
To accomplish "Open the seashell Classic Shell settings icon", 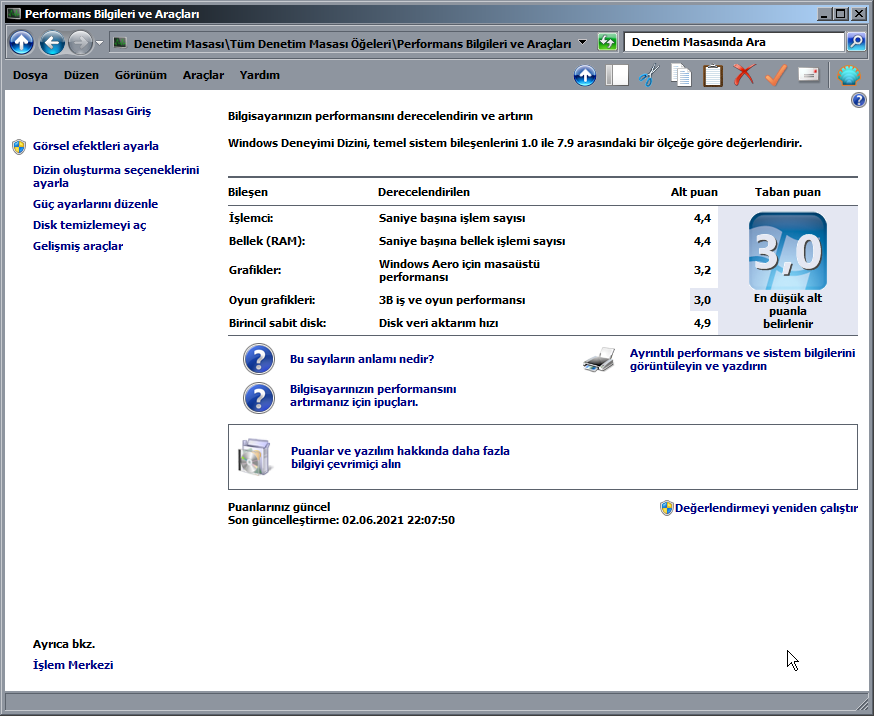I will click(849, 75).
